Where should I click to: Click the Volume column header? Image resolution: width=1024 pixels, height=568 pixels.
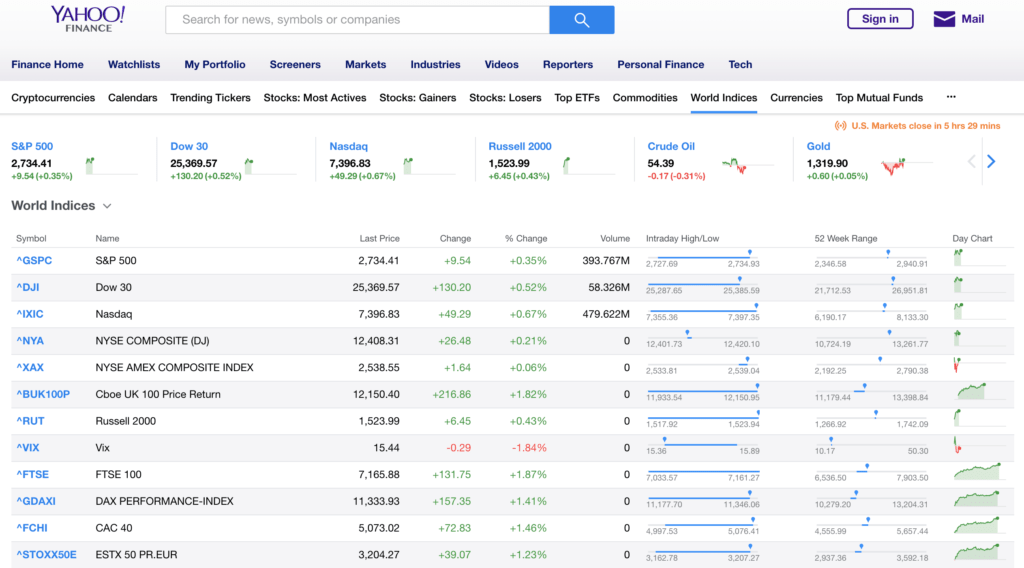615,238
